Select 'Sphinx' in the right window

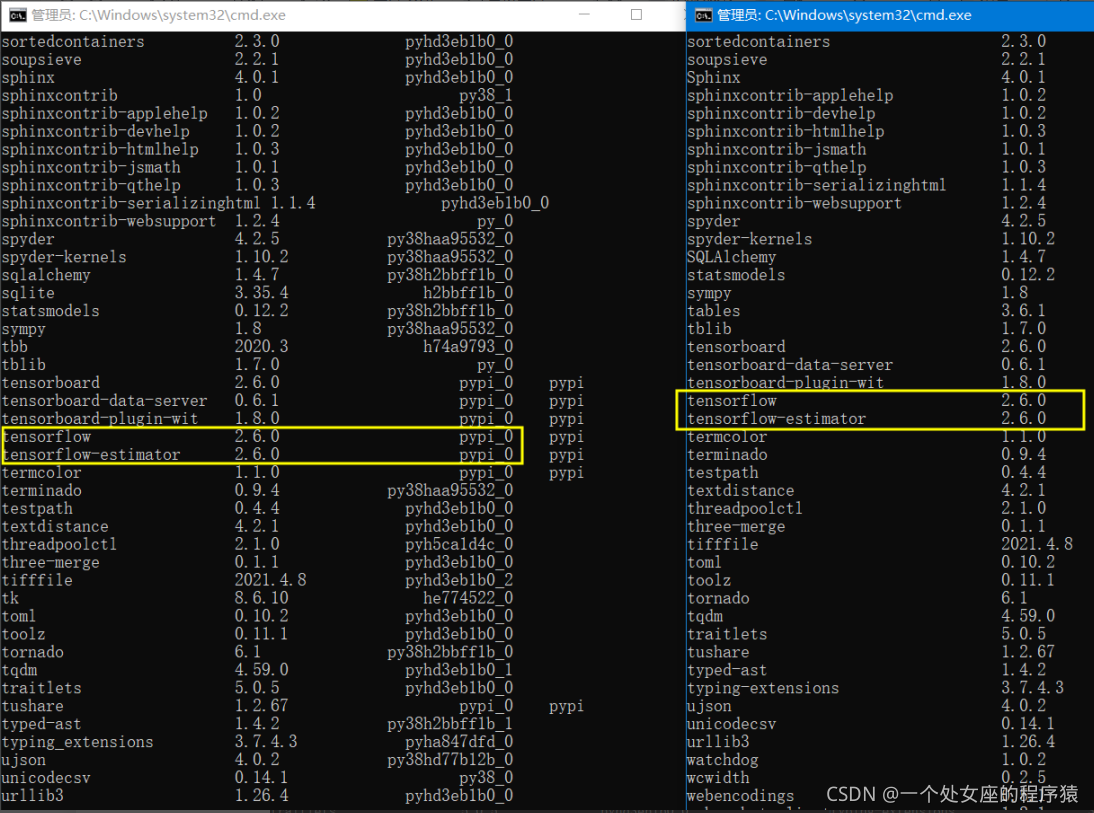(x=713, y=77)
